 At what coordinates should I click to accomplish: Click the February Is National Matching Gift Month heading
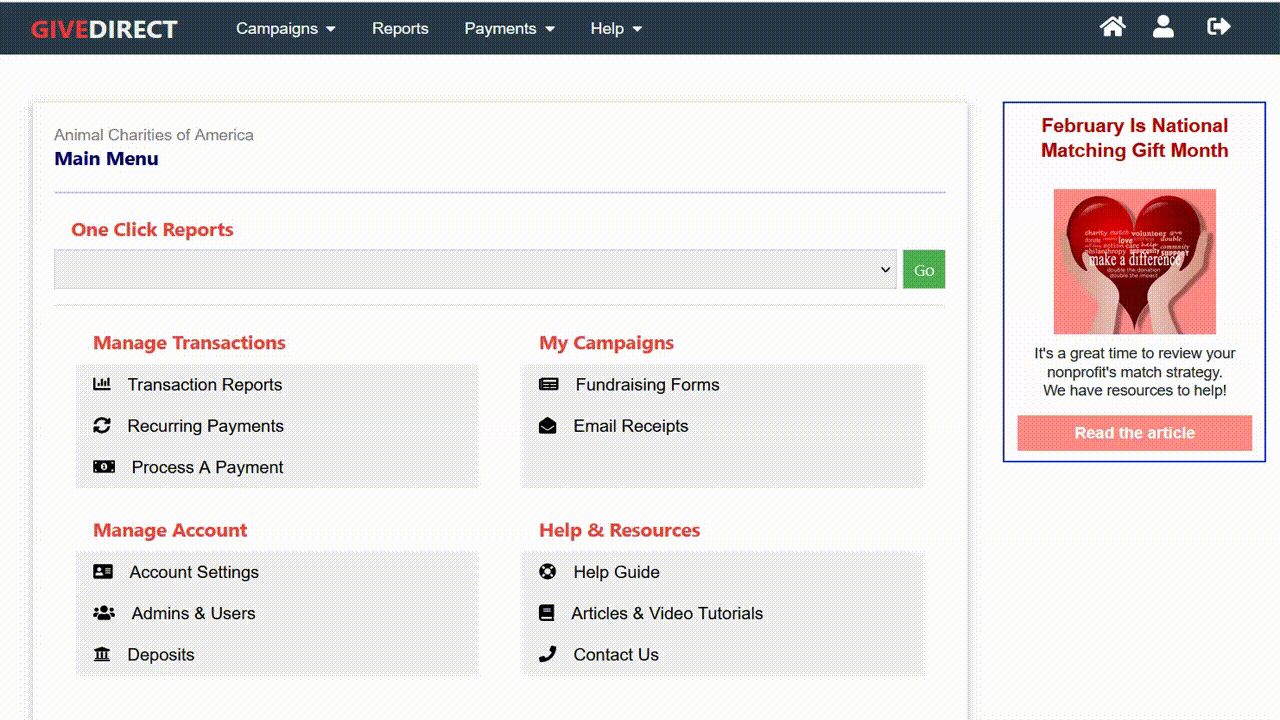click(1134, 138)
